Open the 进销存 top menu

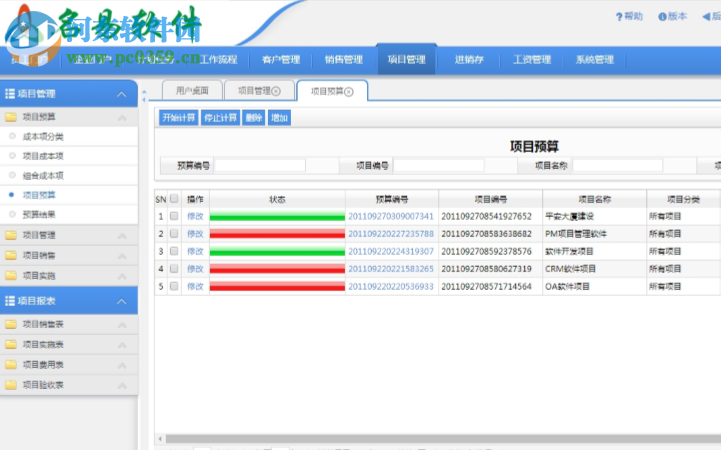tap(469, 60)
